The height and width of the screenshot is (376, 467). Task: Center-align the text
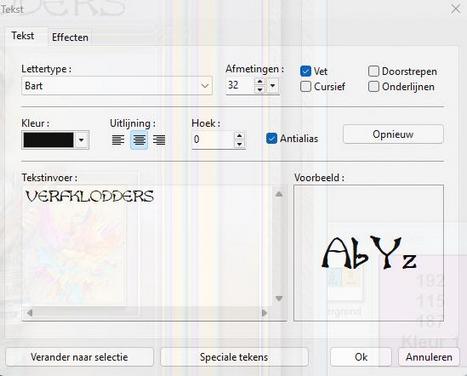139,140
